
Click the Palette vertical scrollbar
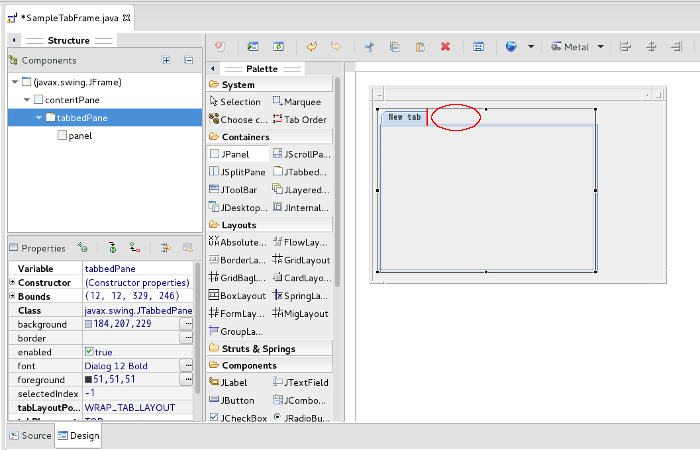[x=338, y=182]
